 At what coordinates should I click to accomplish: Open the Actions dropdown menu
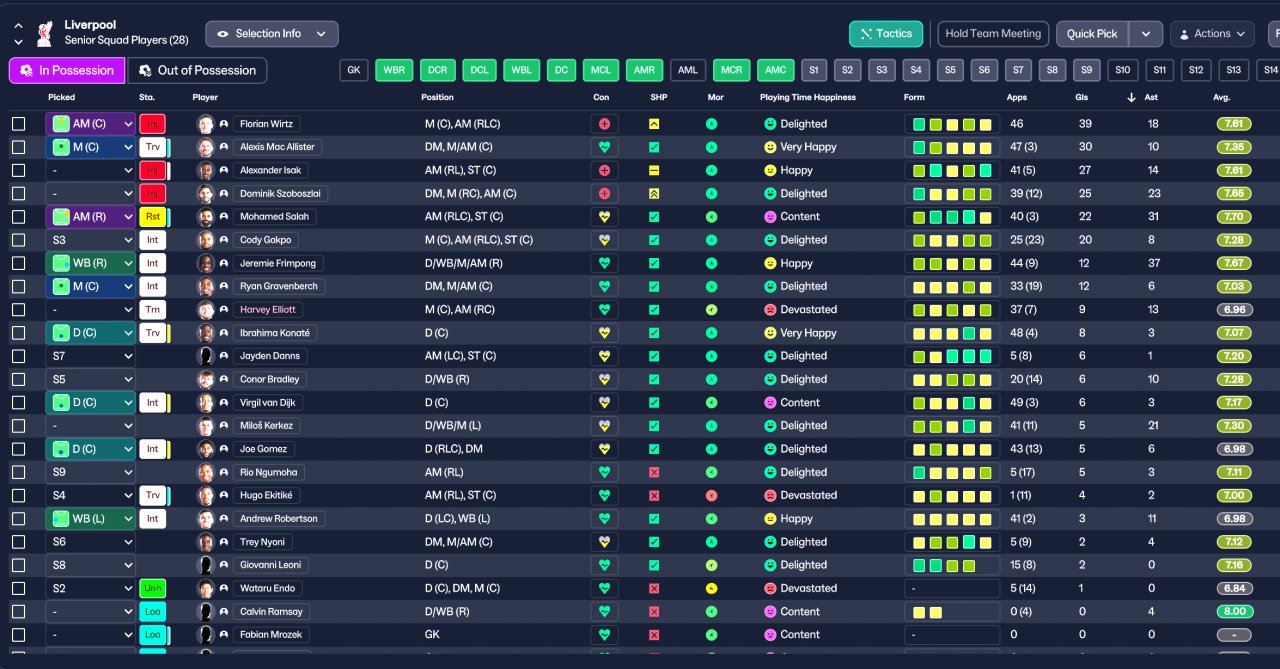[x=1212, y=34]
